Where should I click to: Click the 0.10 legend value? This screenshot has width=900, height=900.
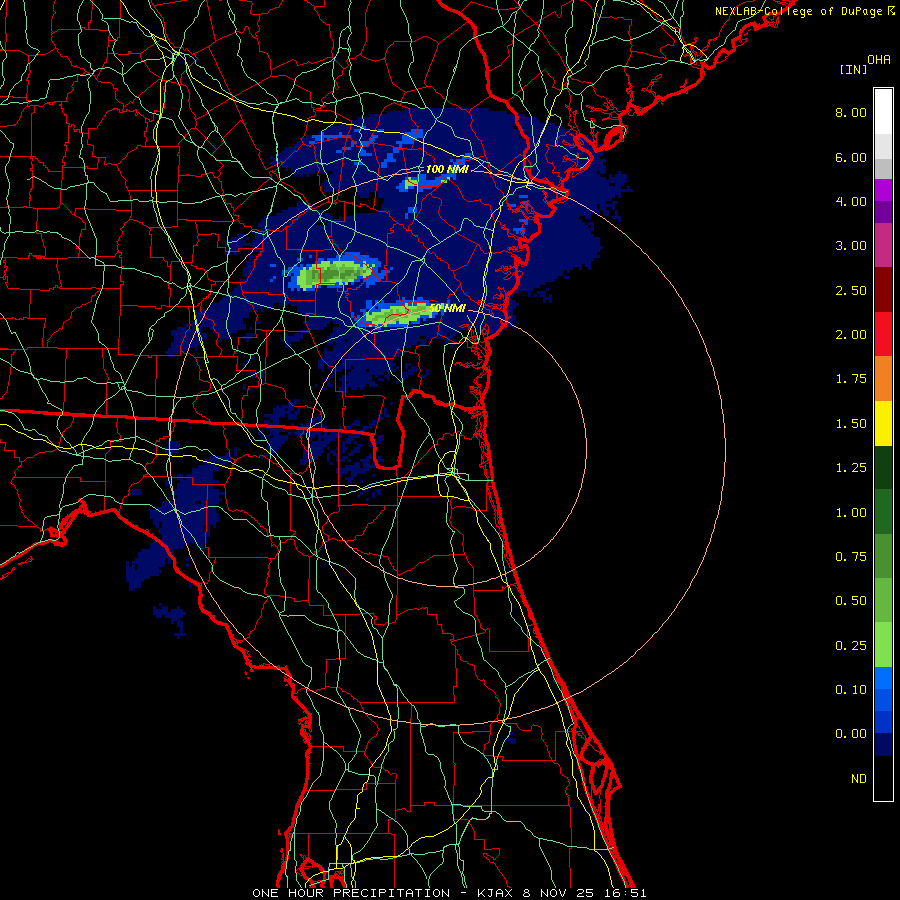coord(851,690)
